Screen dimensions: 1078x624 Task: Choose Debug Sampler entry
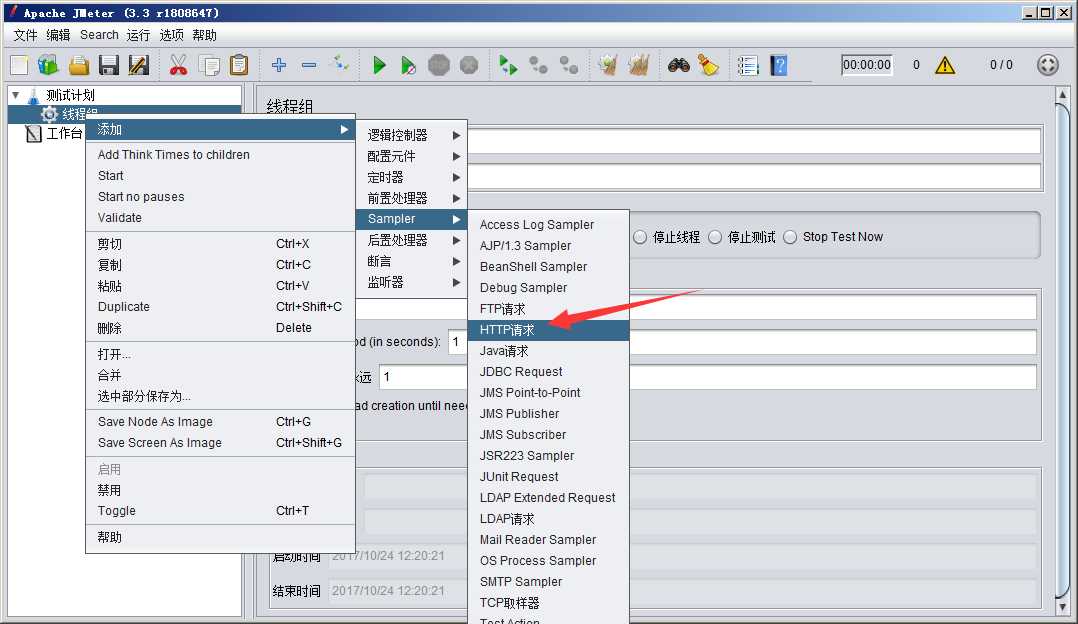[x=549, y=288]
